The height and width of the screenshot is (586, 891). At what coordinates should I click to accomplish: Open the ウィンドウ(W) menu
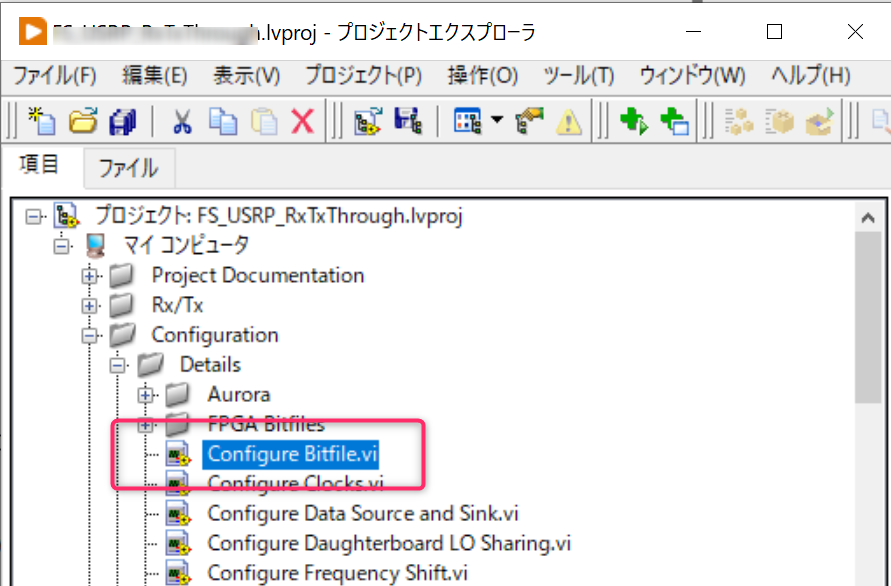tap(692, 76)
